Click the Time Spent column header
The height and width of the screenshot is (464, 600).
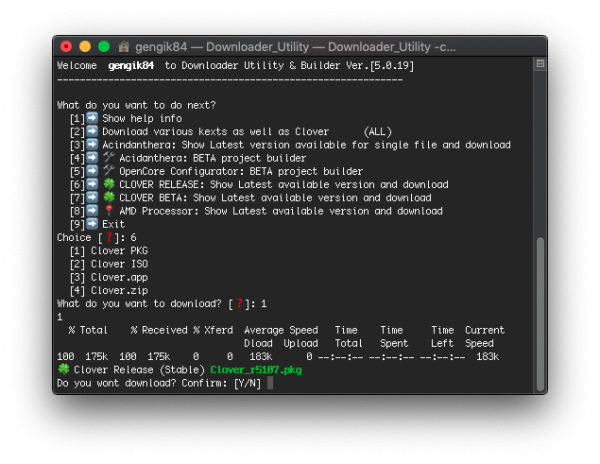[394, 337]
